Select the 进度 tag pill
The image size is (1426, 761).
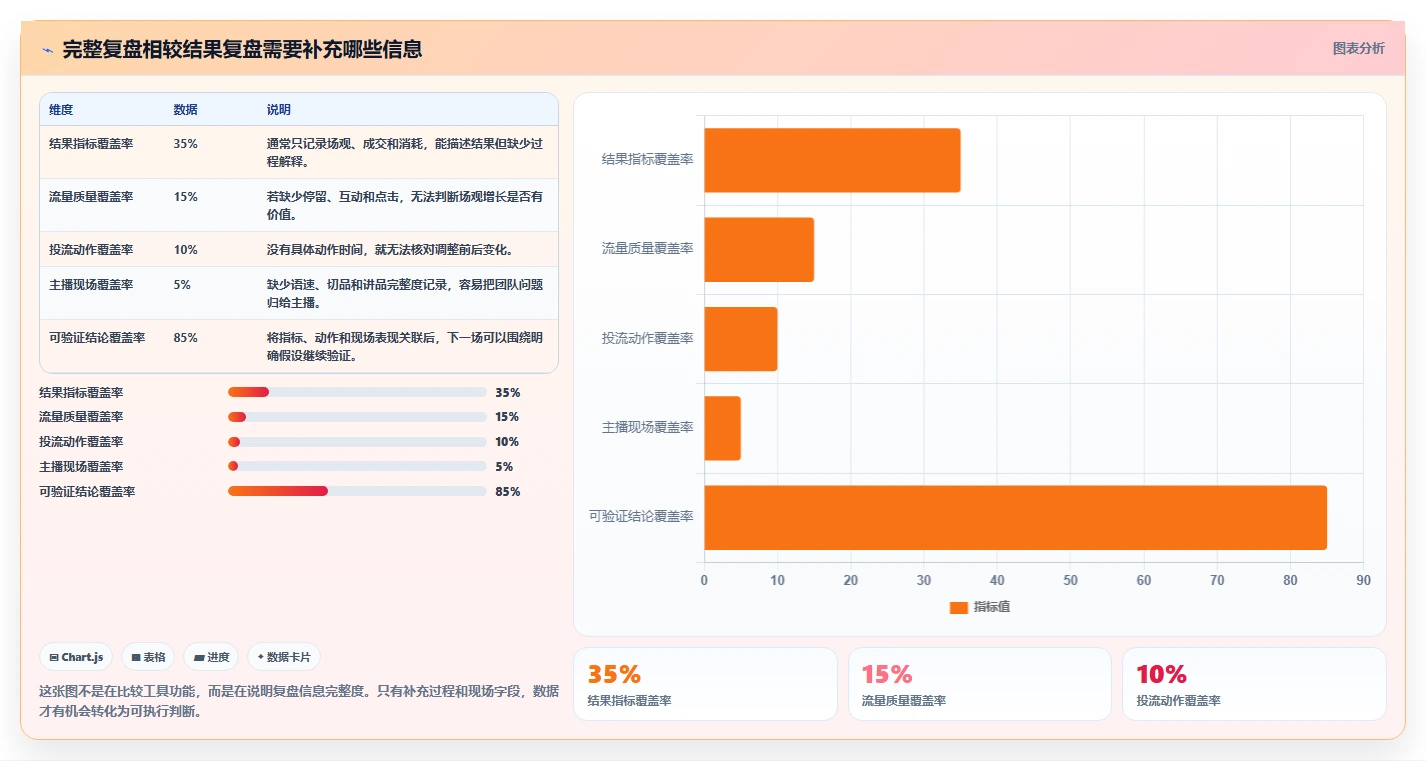(x=211, y=657)
